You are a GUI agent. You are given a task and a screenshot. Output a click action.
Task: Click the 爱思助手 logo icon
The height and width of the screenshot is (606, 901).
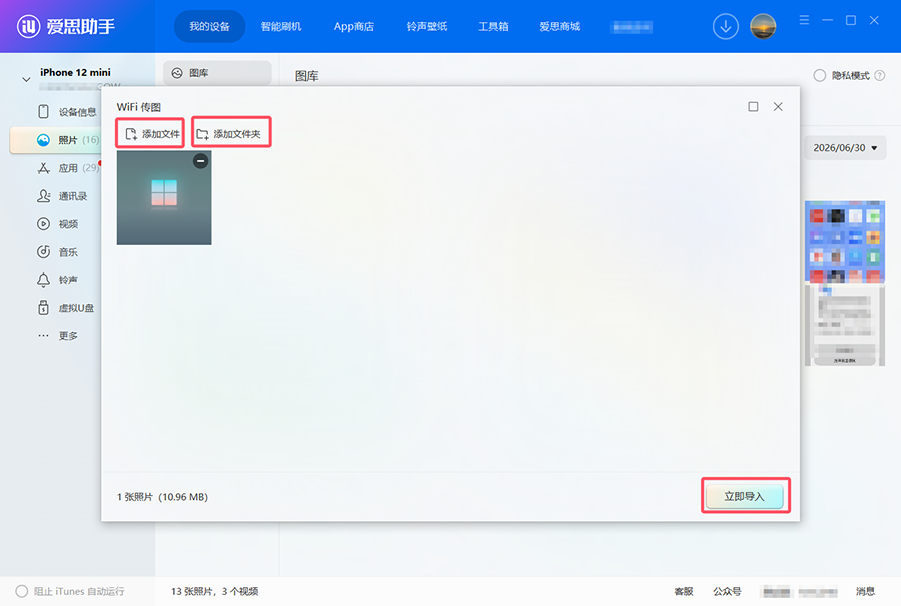(28, 26)
